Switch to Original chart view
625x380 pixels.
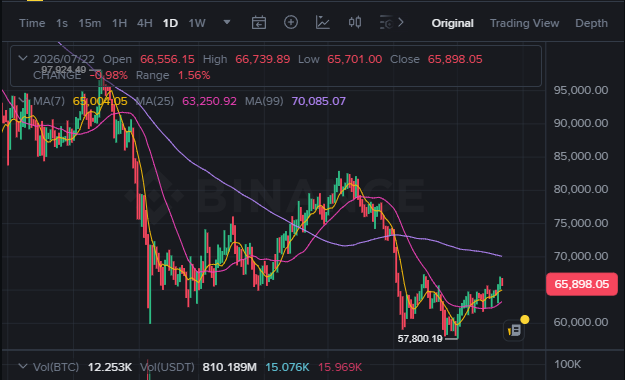pyautogui.click(x=452, y=24)
